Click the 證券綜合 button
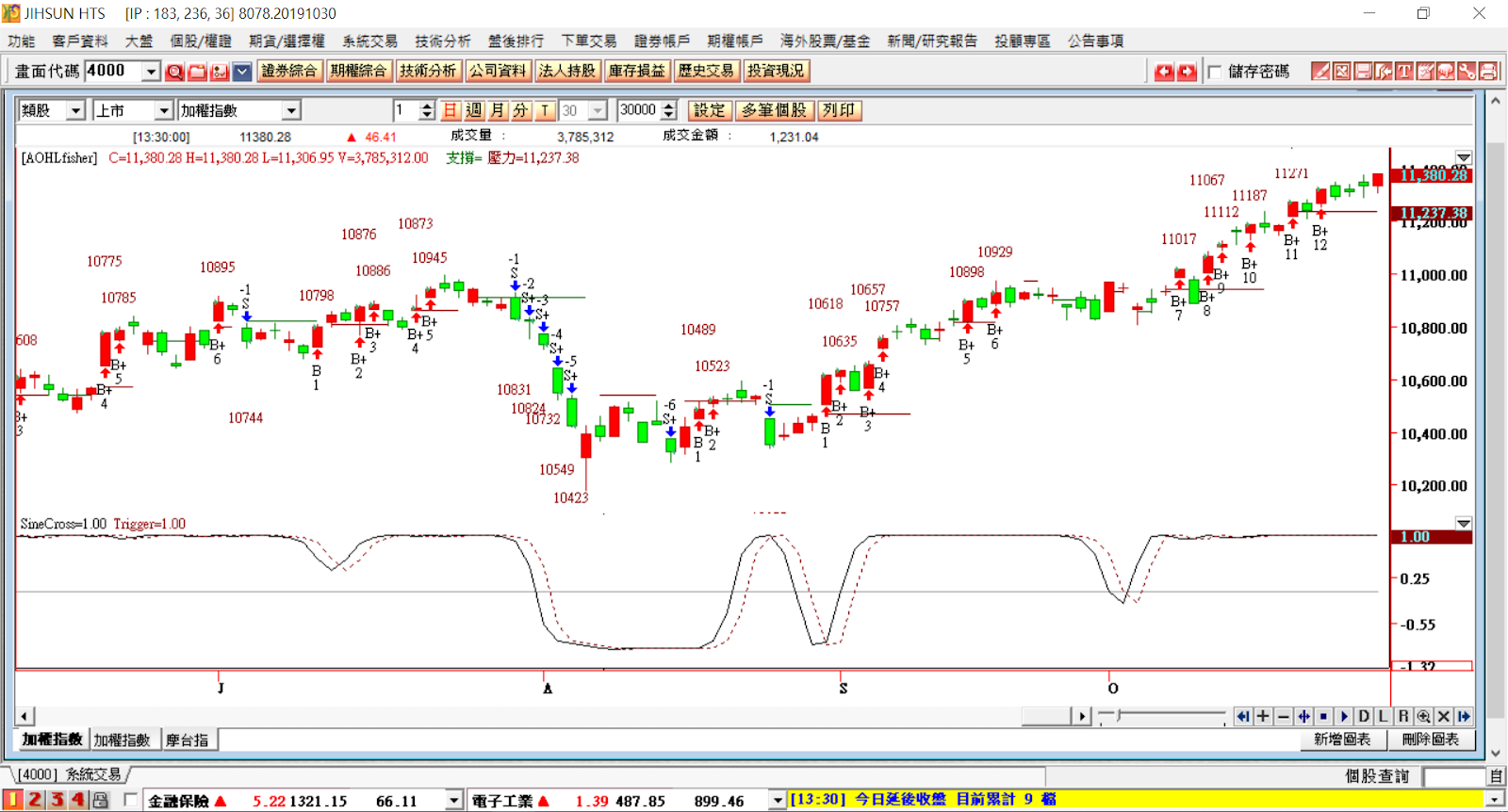1508x812 pixels. tap(289, 71)
